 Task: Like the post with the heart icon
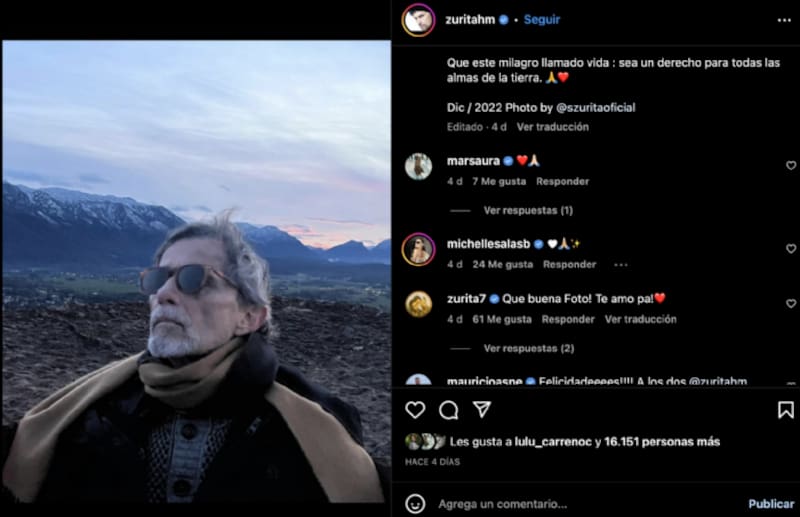[415, 410]
